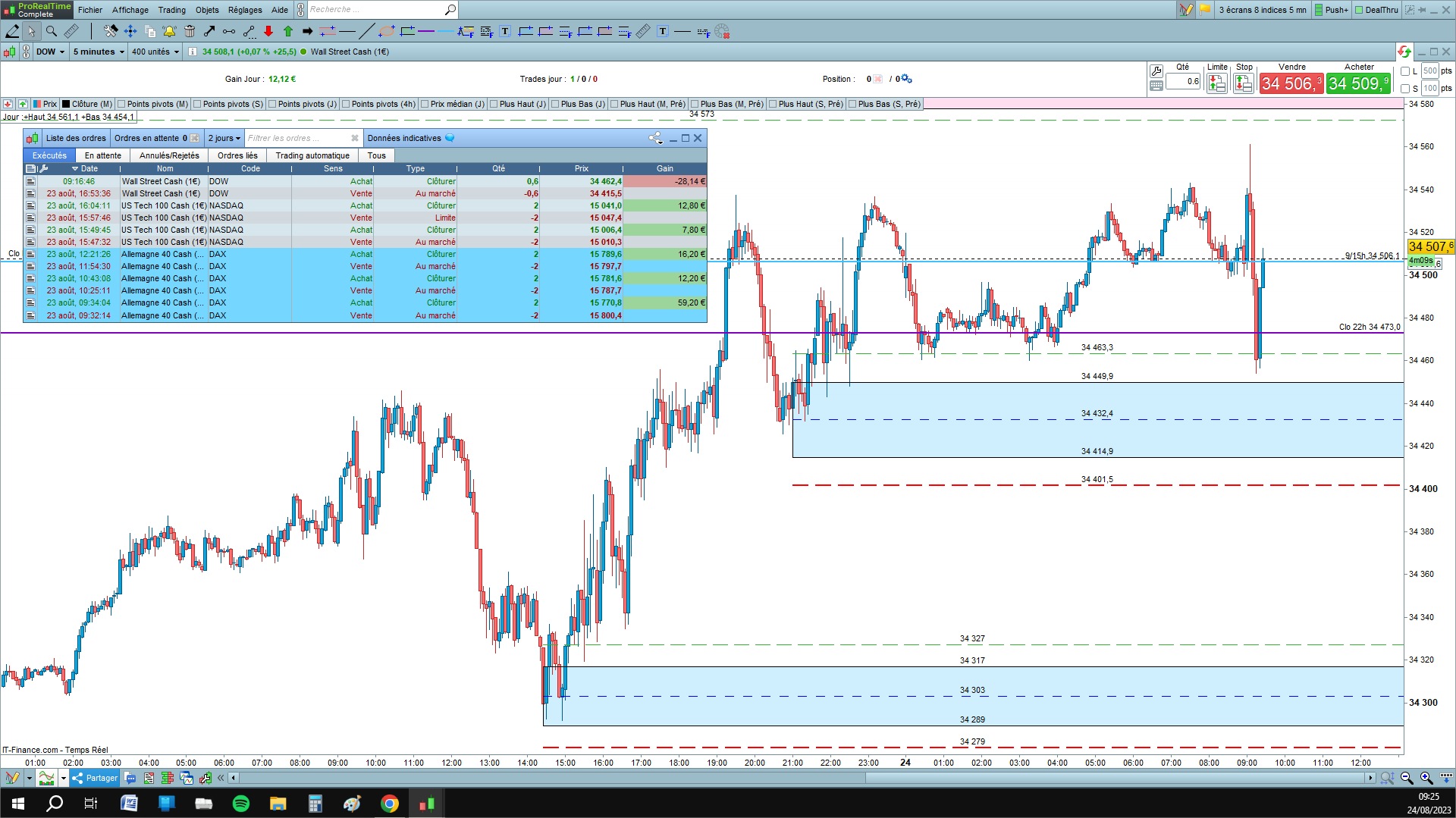
Task: Select the red down arrow tool
Action: tap(268, 31)
